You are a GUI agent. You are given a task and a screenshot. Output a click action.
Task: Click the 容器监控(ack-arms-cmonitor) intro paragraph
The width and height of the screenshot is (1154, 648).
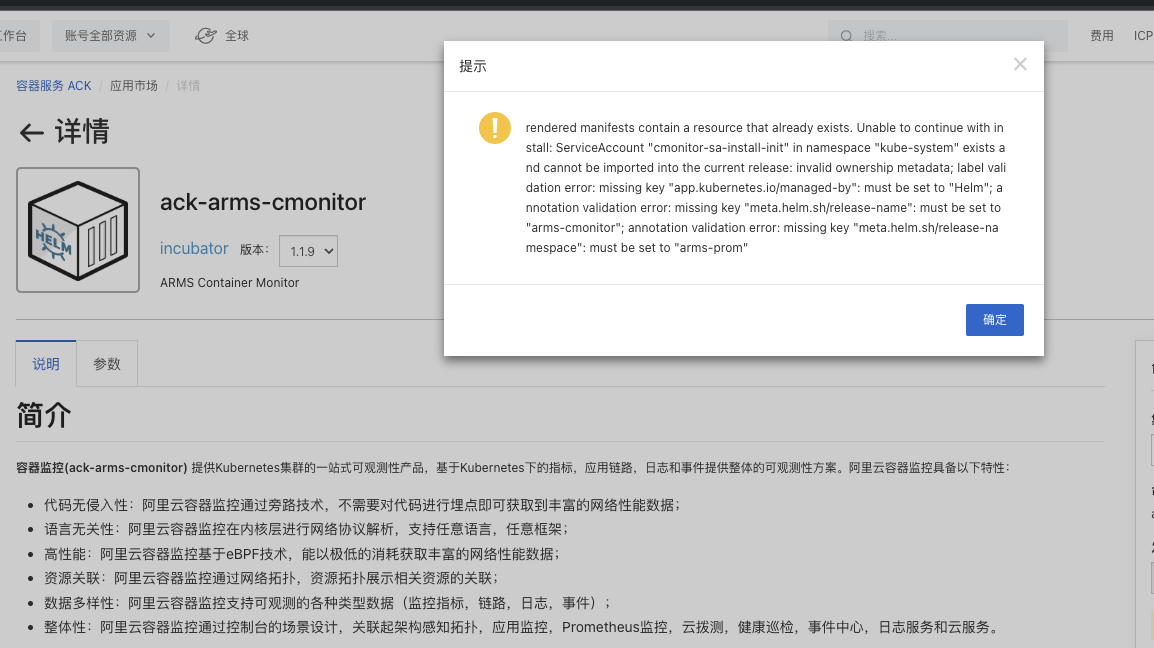point(514,468)
